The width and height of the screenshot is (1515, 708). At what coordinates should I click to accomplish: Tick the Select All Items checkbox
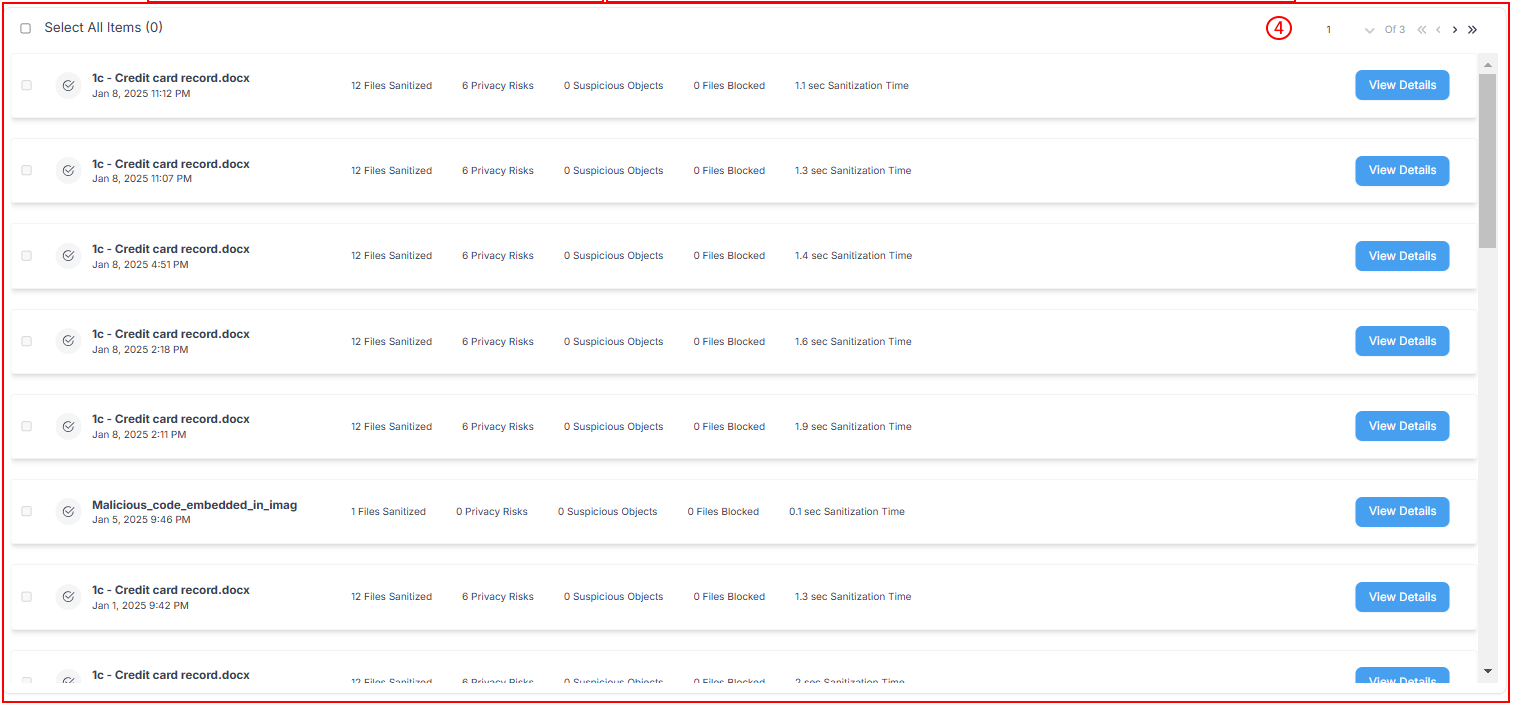tap(26, 28)
